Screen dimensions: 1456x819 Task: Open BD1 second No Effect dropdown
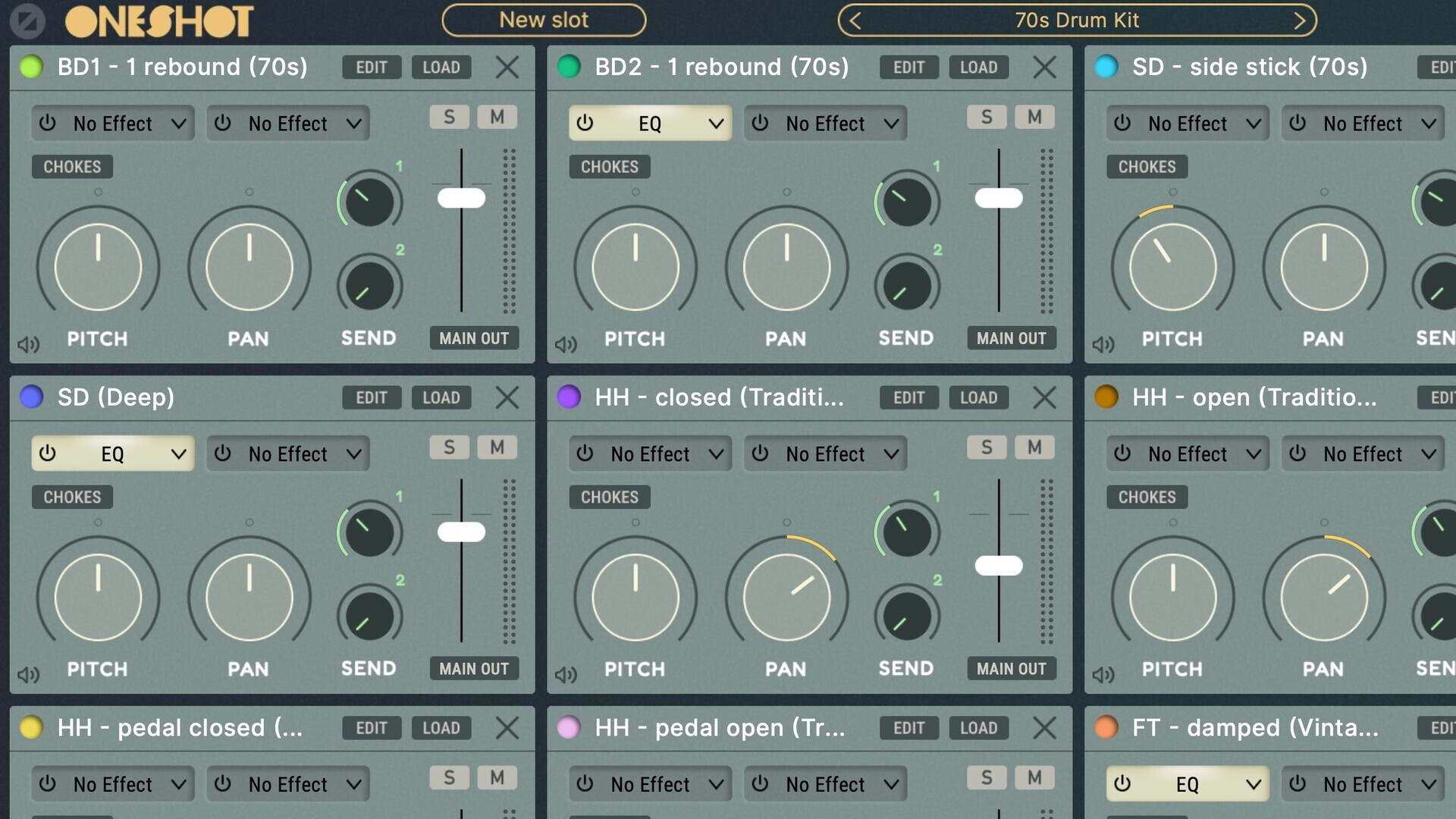(x=288, y=124)
